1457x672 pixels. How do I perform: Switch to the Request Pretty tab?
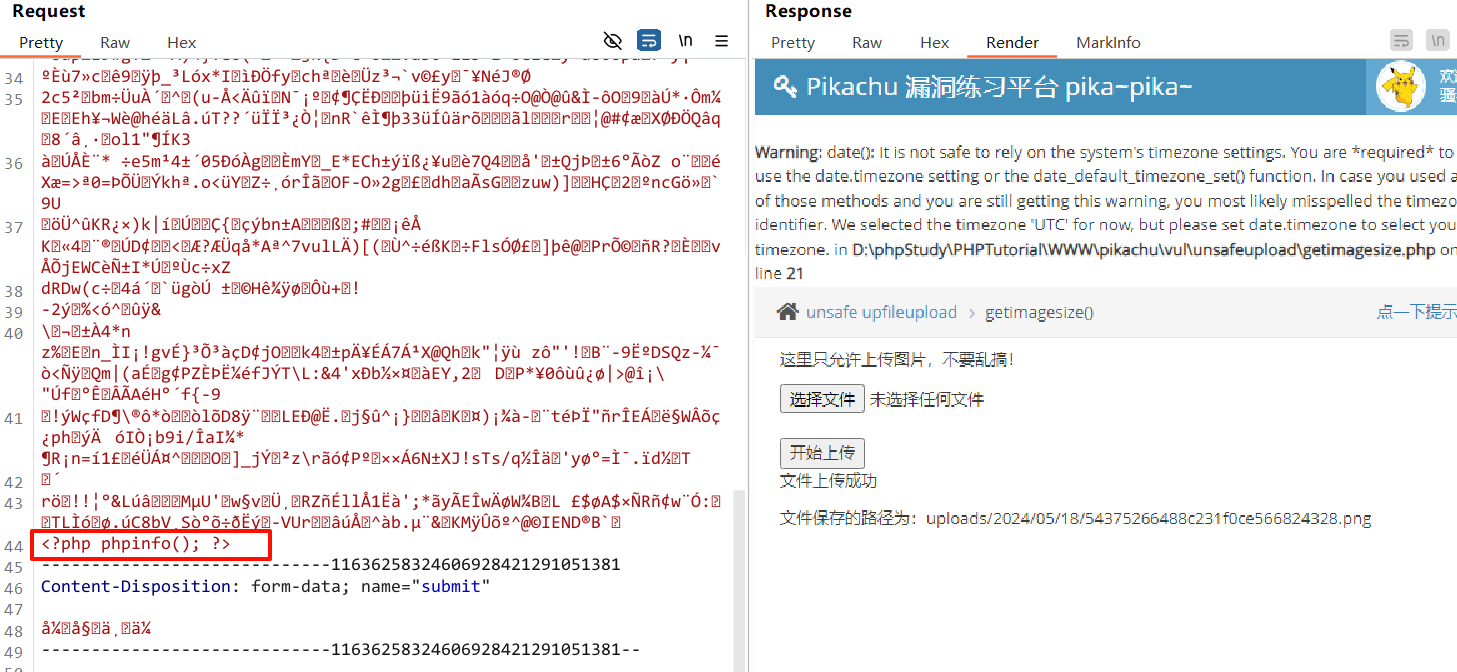click(41, 42)
